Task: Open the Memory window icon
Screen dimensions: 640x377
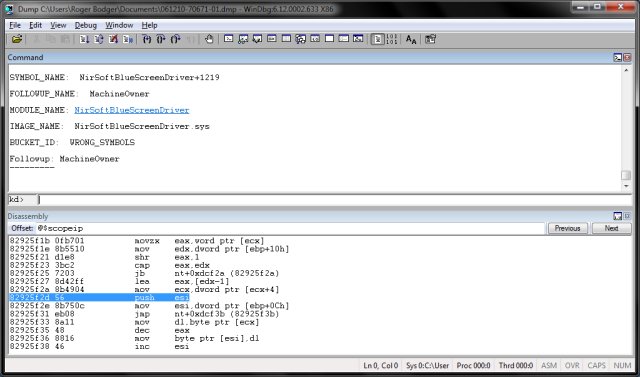Action: 287,39
